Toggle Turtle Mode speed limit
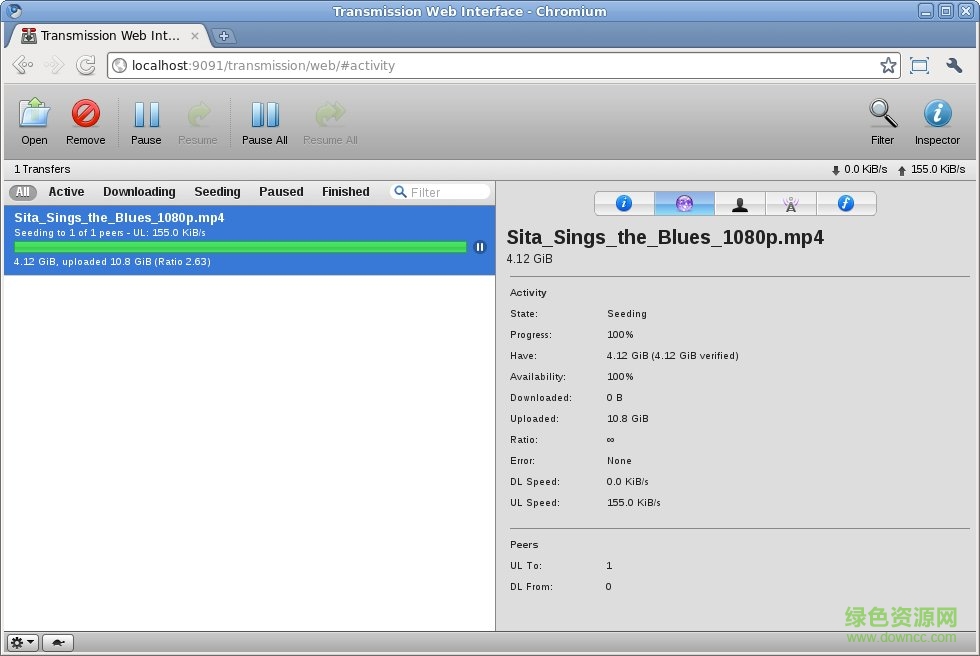Viewport: 980px width, 656px height. [x=57, y=642]
